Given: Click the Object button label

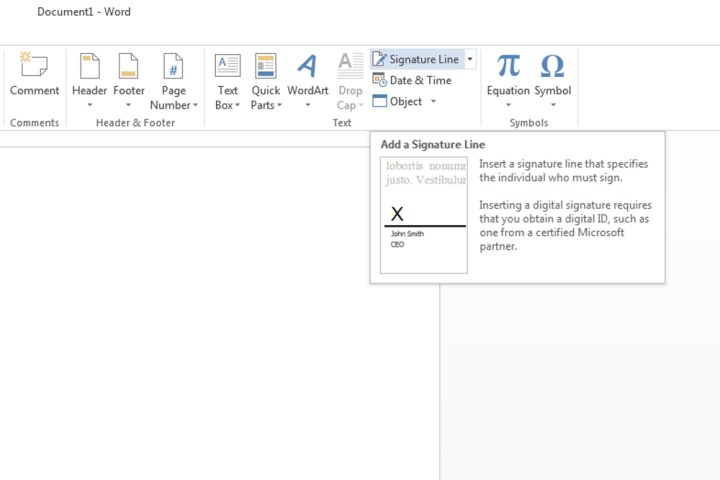Looking at the screenshot, I should pyautogui.click(x=405, y=102).
